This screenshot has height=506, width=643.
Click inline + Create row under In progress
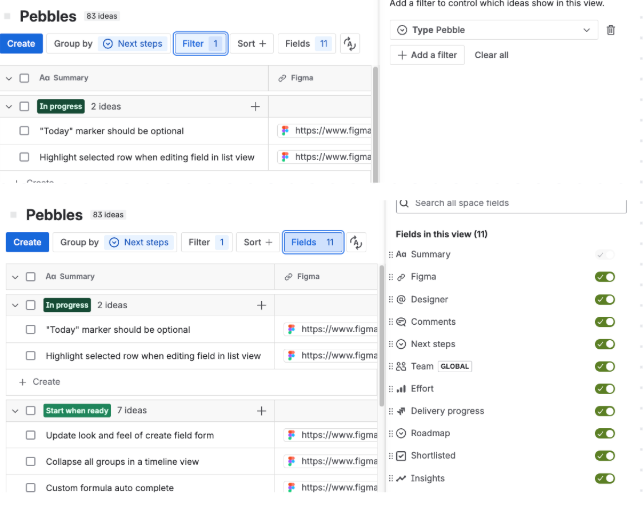[x=40, y=382]
